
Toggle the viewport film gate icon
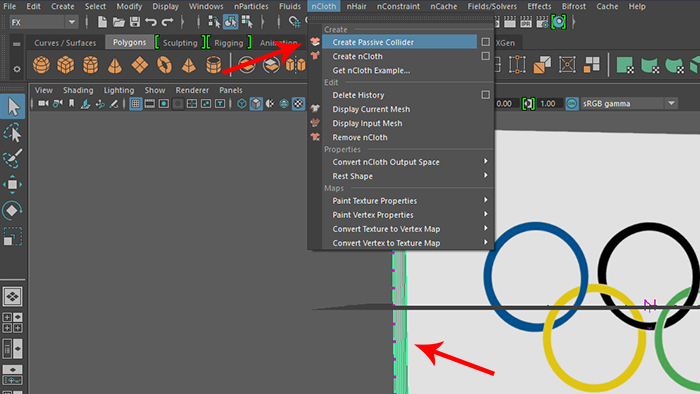[150, 104]
